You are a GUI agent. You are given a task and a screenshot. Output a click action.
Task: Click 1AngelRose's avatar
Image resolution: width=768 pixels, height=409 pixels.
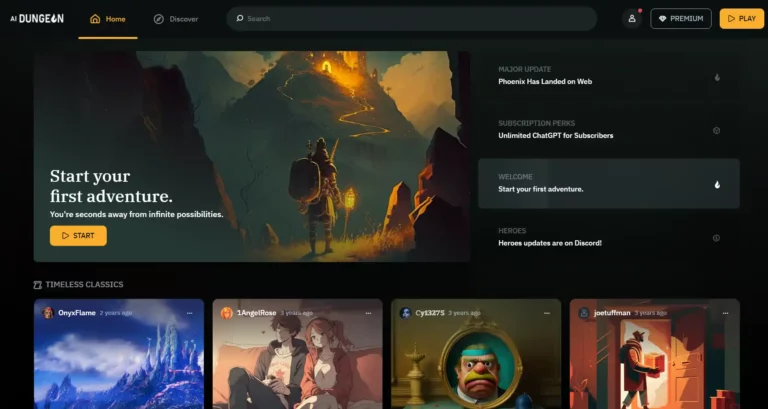(x=227, y=313)
